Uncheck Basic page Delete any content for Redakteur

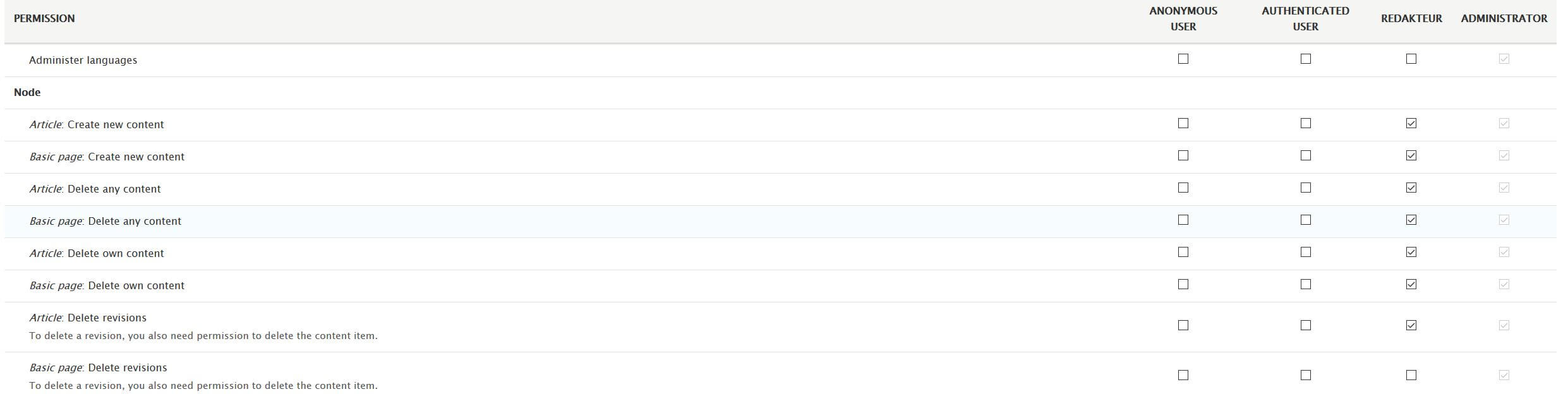point(1411,220)
